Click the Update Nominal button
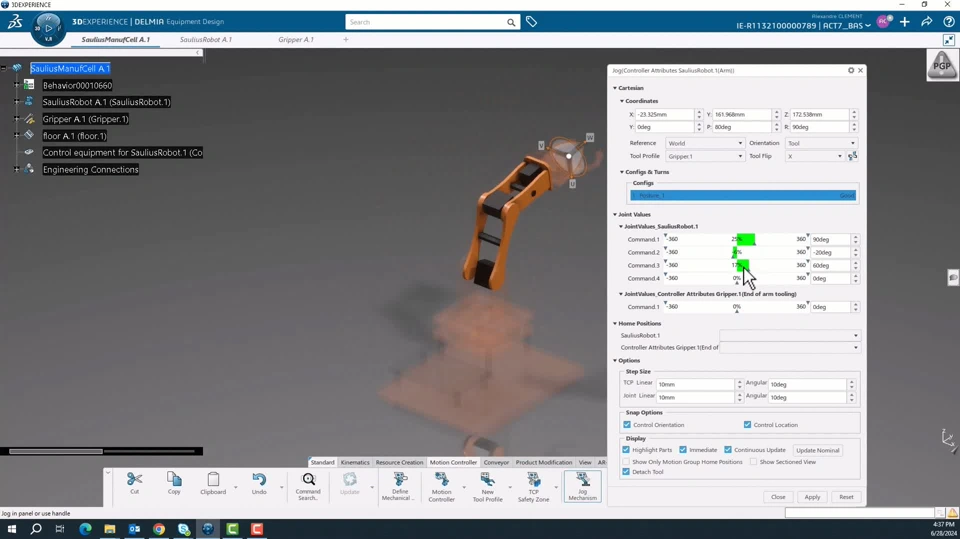The image size is (960, 539). point(818,450)
